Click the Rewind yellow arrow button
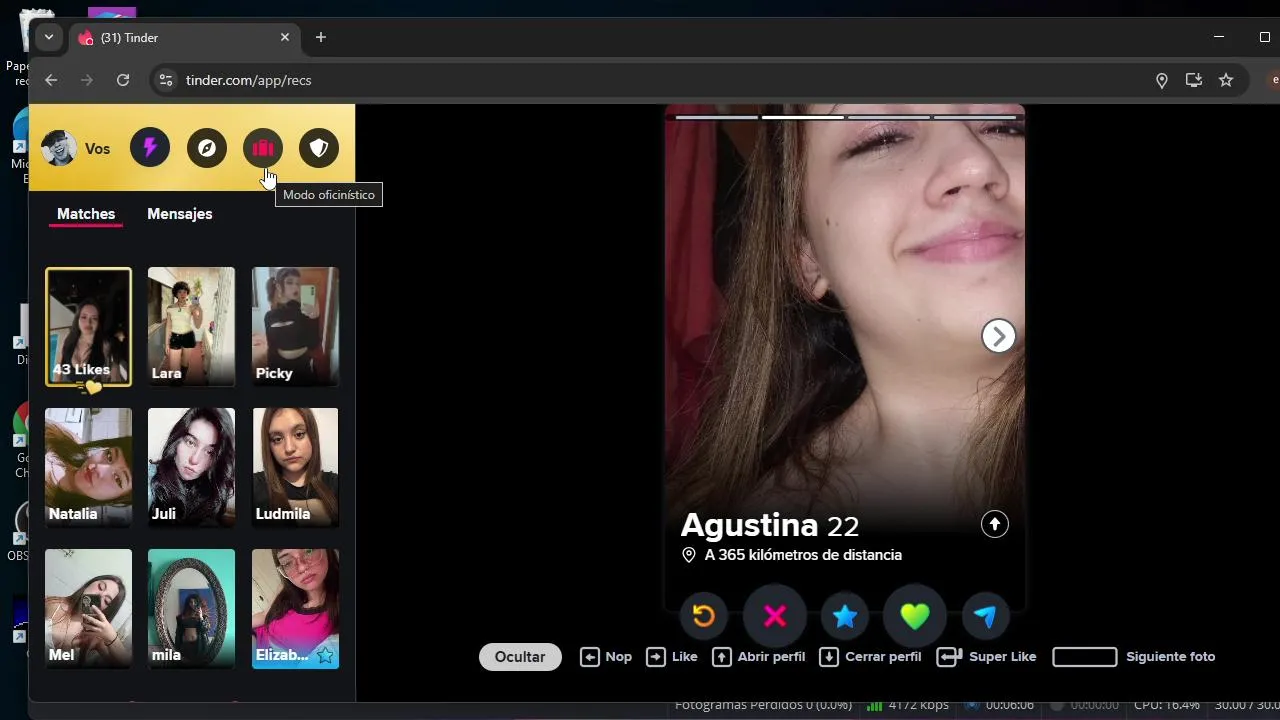 click(704, 616)
